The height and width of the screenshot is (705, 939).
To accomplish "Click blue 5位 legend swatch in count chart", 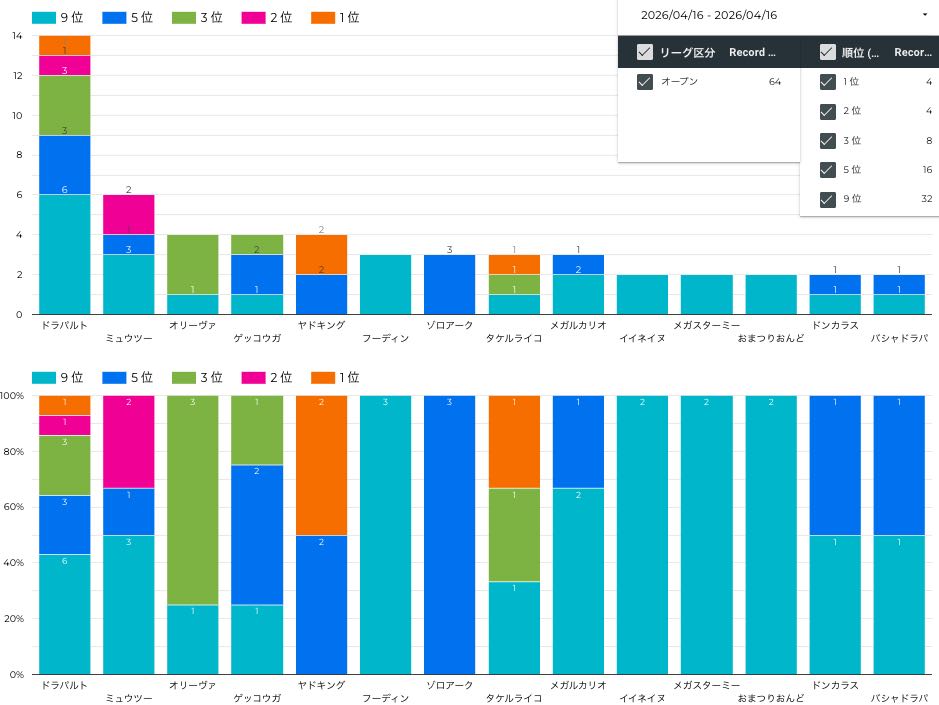I will tap(114, 18).
